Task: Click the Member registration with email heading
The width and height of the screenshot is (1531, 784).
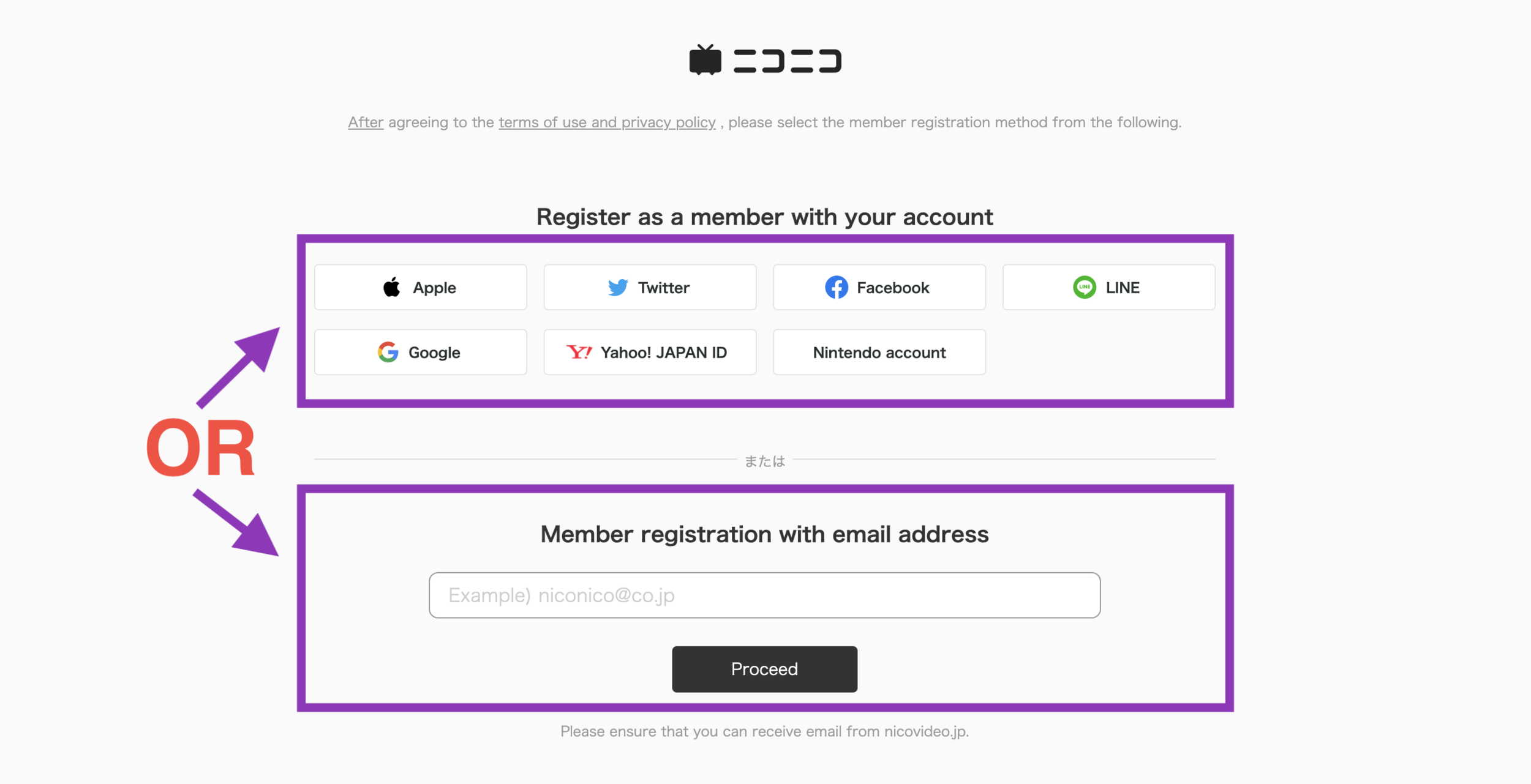Action: pyautogui.click(x=764, y=534)
